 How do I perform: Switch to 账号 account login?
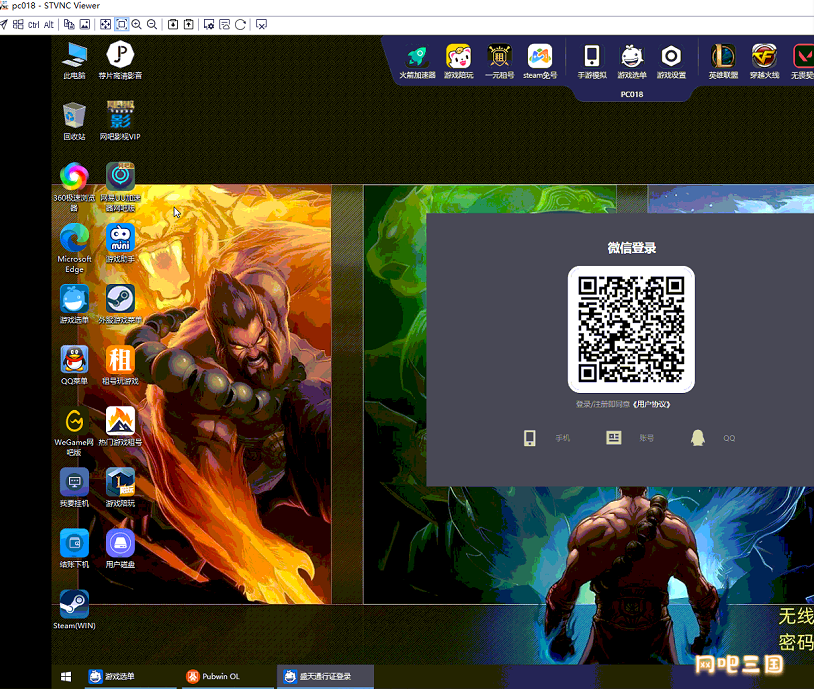[630, 438]
